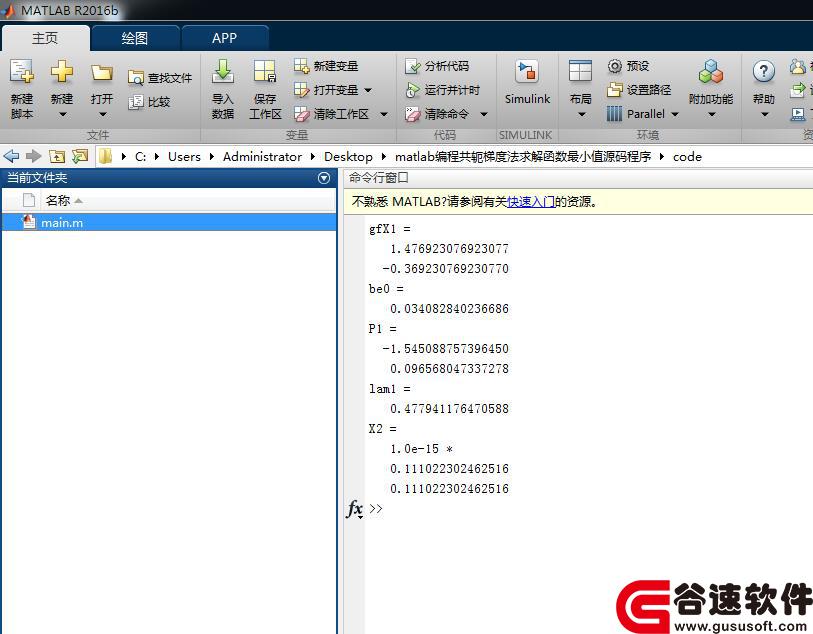Click the be0 value 0.034082840236686

pyautogui.click(x=449, y=308)
